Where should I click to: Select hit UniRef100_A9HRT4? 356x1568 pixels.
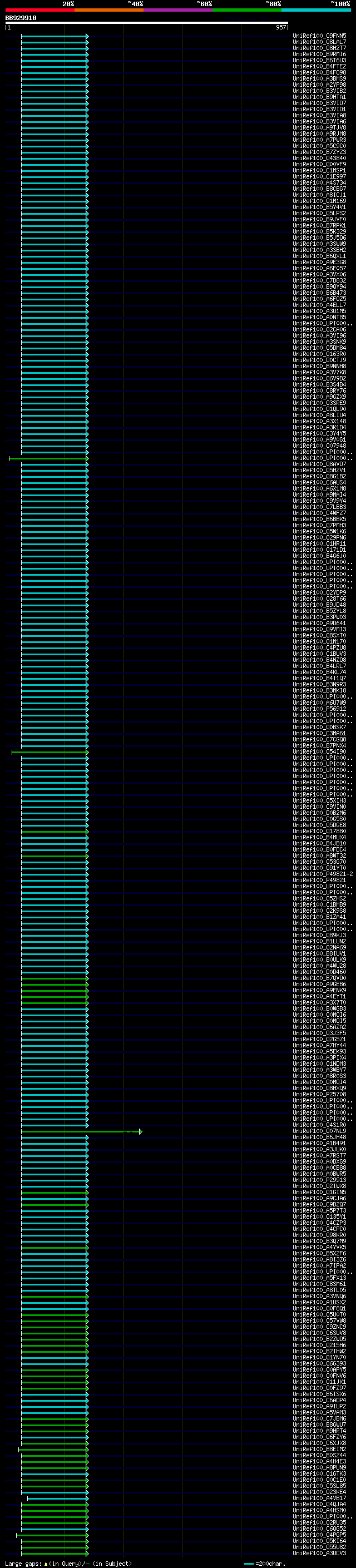[x=319, y=1431]
